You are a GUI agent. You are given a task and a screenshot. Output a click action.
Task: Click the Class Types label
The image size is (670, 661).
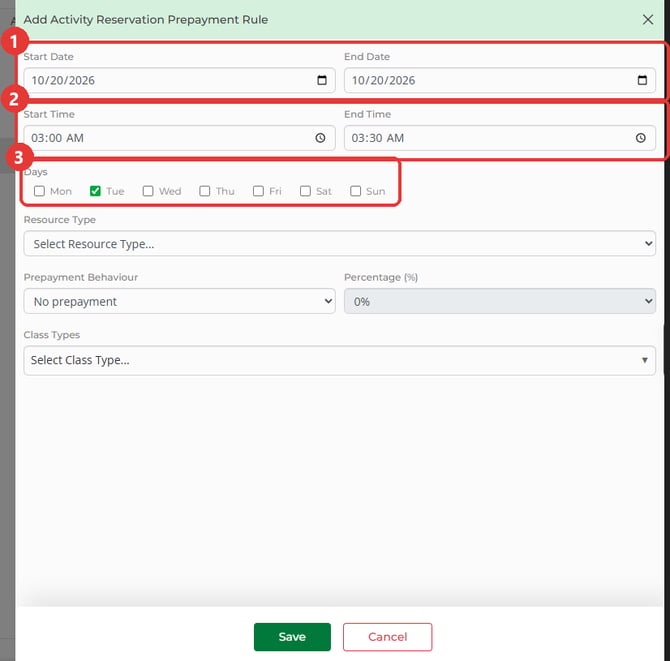click(52, 335)
